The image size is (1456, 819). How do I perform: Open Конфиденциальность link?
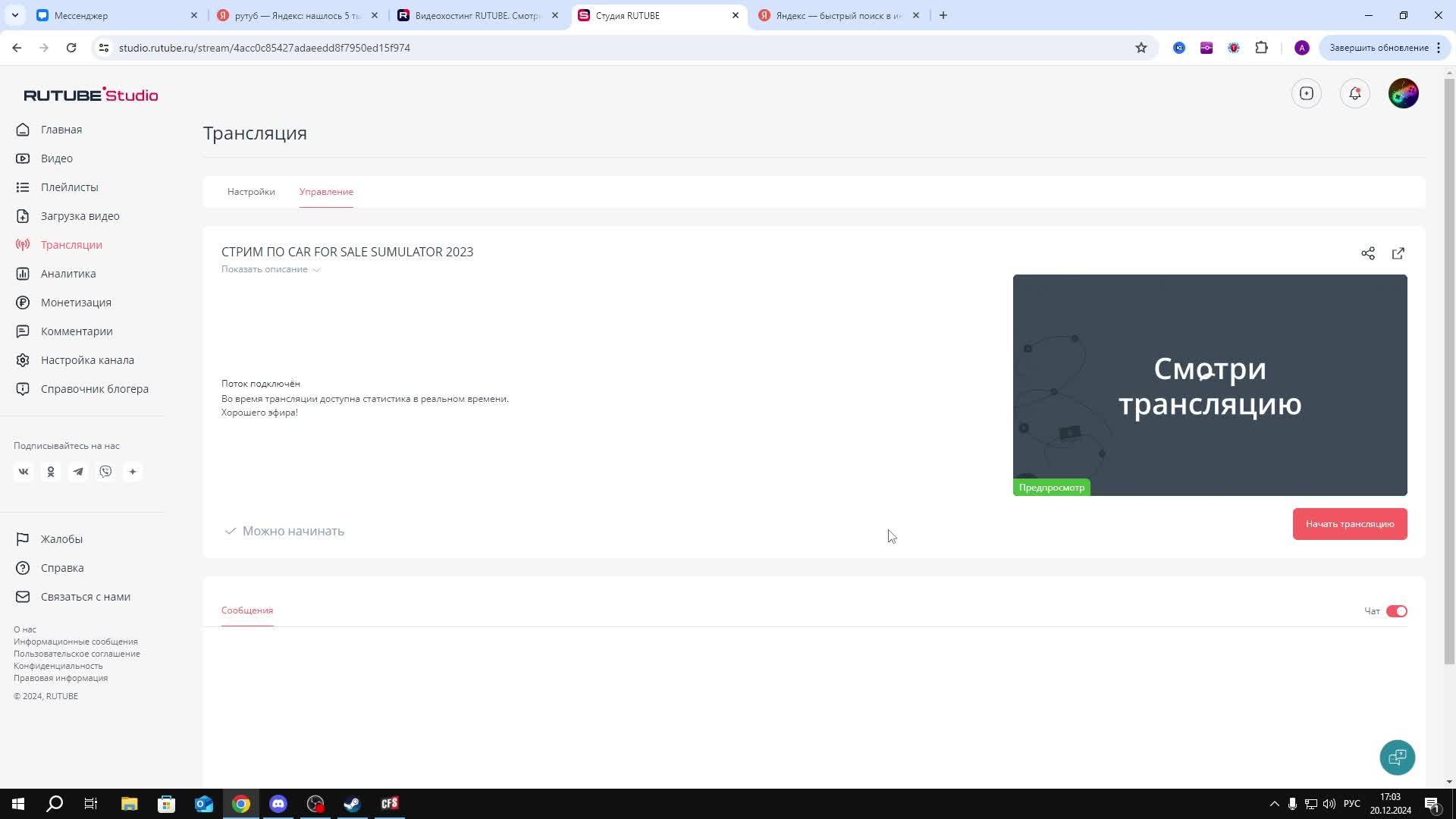pos(58,666)
